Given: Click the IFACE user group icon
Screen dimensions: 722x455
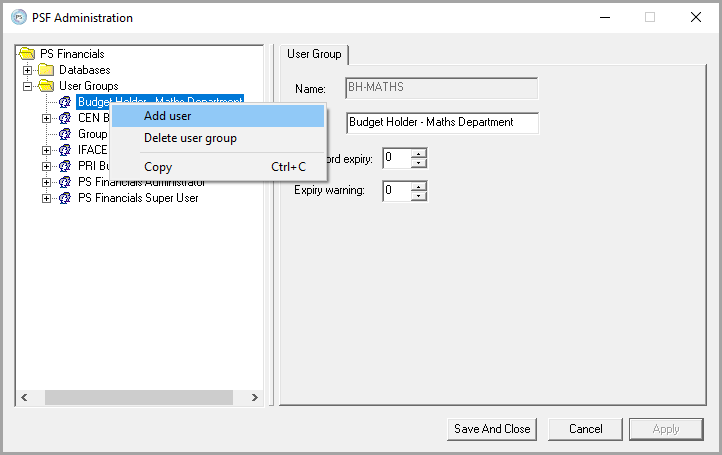Looking at the screenshot, I should pyautogui.click(x=65, y=150).
